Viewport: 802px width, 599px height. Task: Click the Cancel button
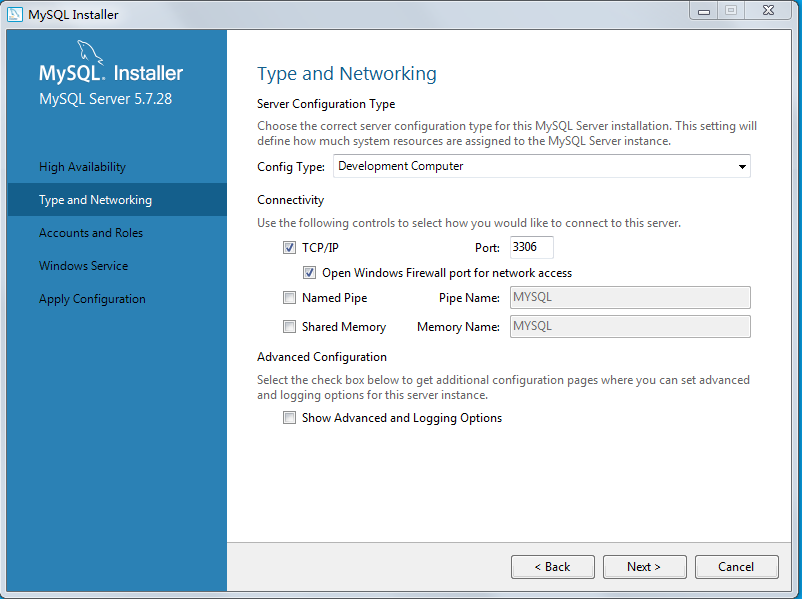click(737, 567)
